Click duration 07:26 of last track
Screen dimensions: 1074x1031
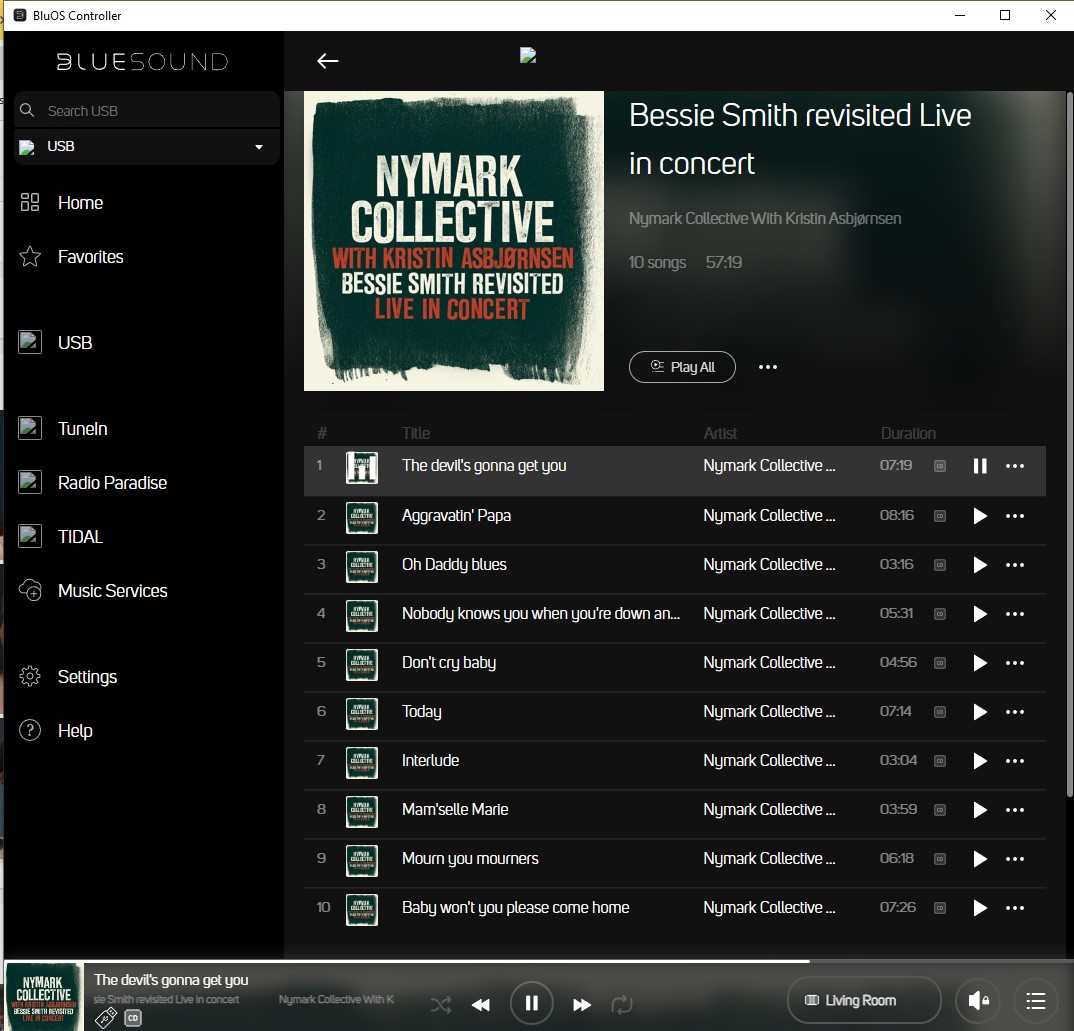(x=897, y=908)
